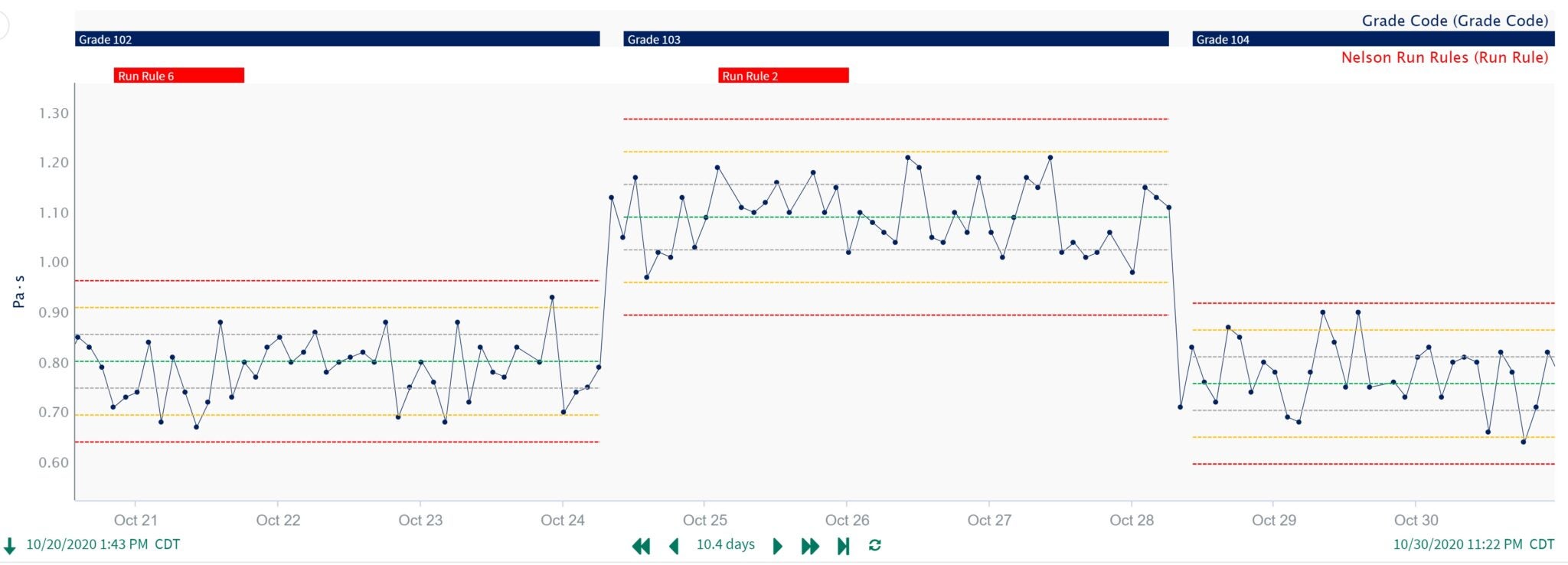
Task: Click the double-left rewind arrows icon
Action: pos(641,546)
